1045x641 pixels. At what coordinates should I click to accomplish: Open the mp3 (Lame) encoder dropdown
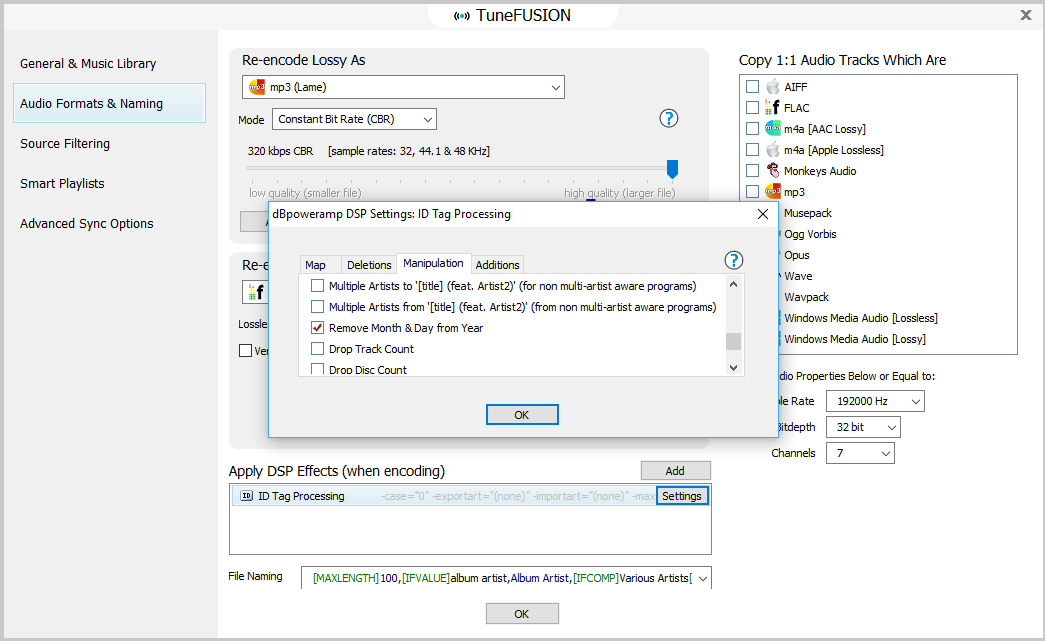click(403, 87)
